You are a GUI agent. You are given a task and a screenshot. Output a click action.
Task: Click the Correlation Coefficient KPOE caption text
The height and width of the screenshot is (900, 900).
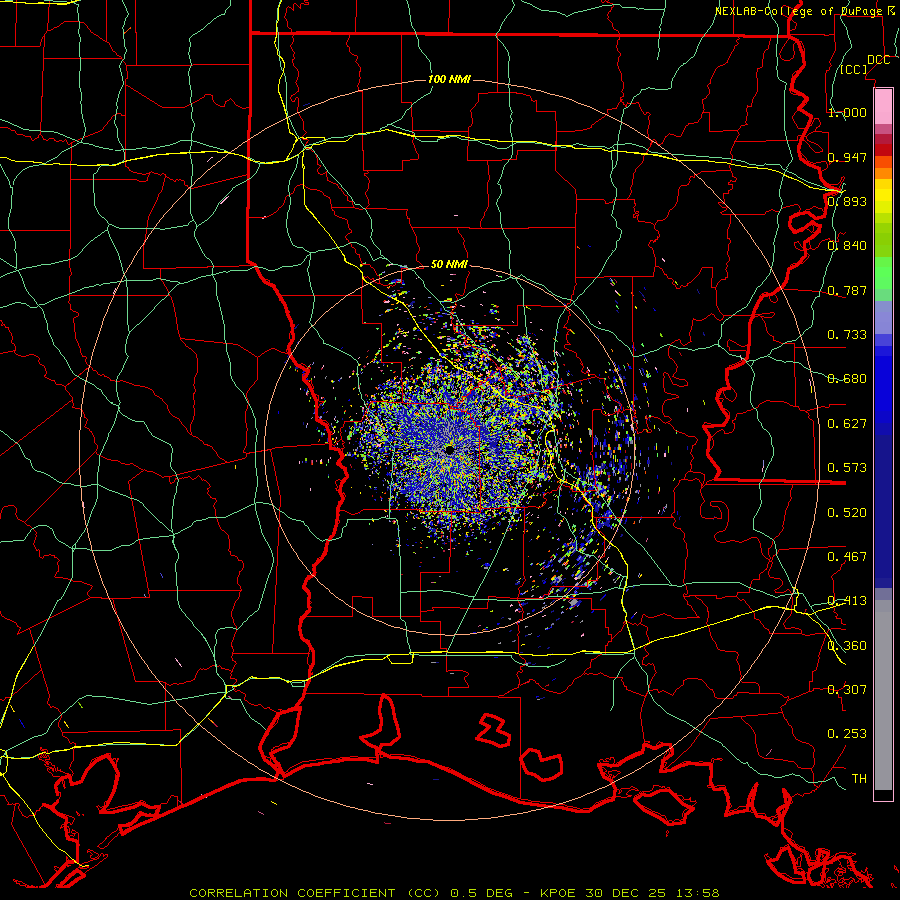454,893
